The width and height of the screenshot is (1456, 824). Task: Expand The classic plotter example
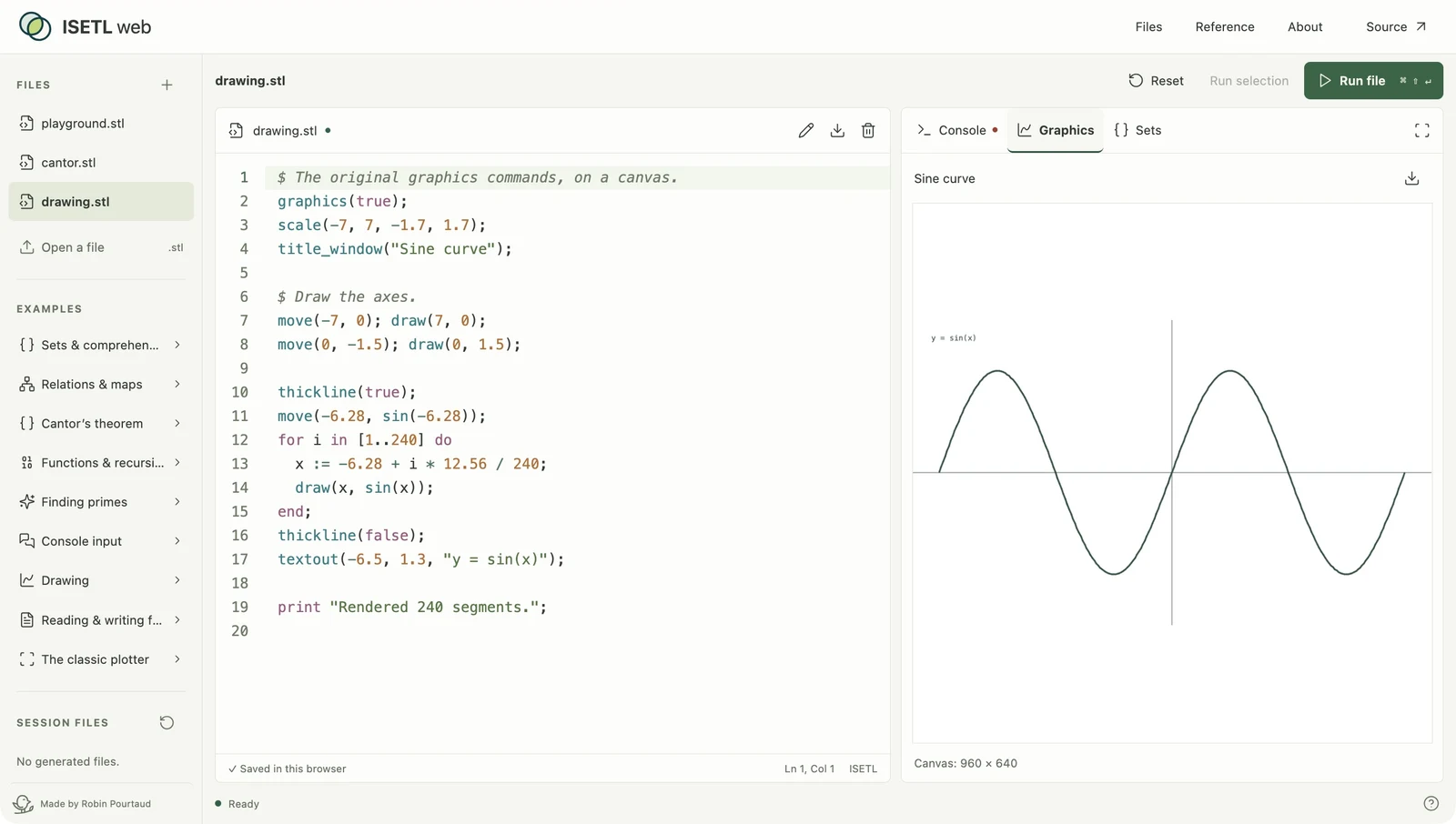(101, 658)
